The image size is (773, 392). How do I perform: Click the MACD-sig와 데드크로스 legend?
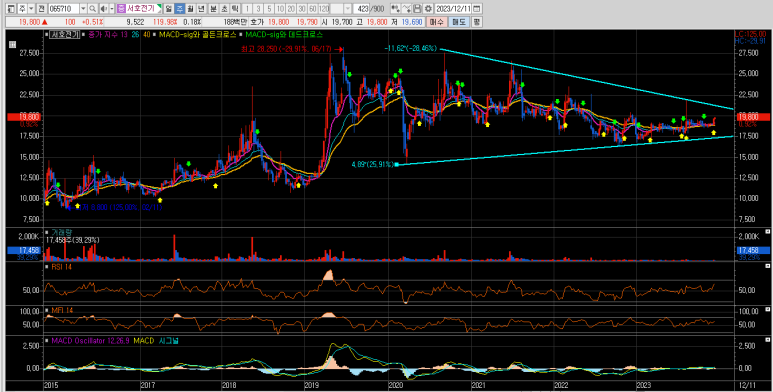284,35
